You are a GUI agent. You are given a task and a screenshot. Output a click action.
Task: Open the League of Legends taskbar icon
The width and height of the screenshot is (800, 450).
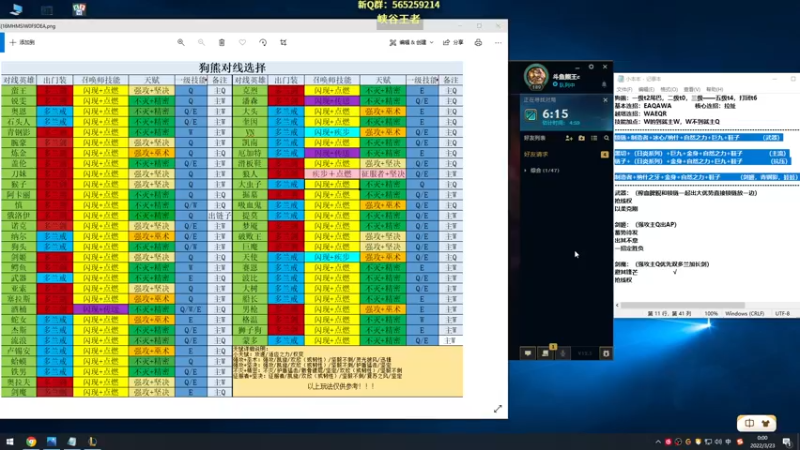tap(92, 441)
